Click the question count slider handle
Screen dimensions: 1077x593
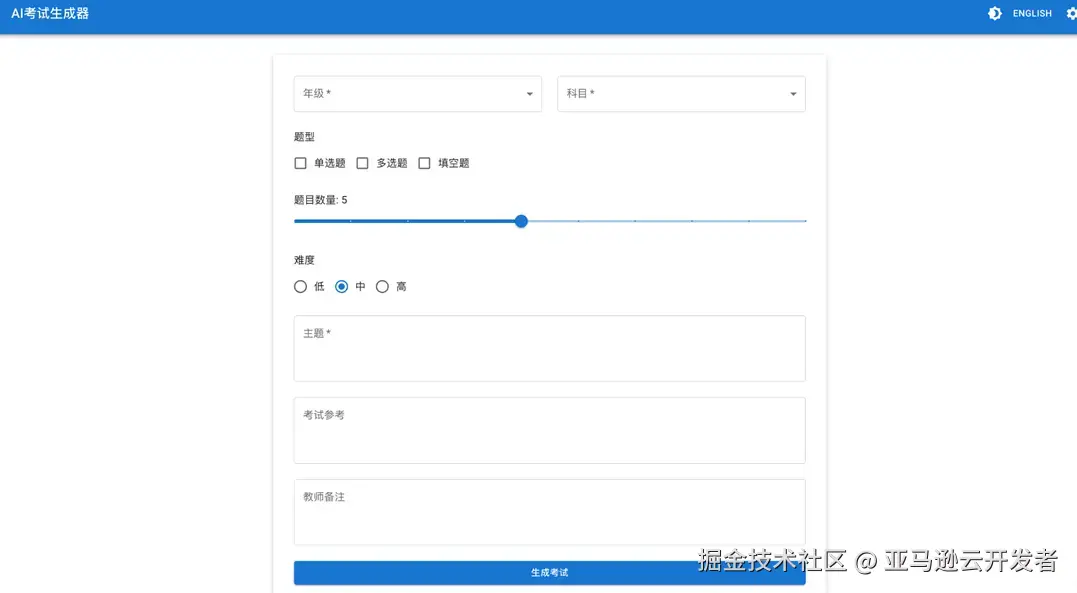(520, 221)
